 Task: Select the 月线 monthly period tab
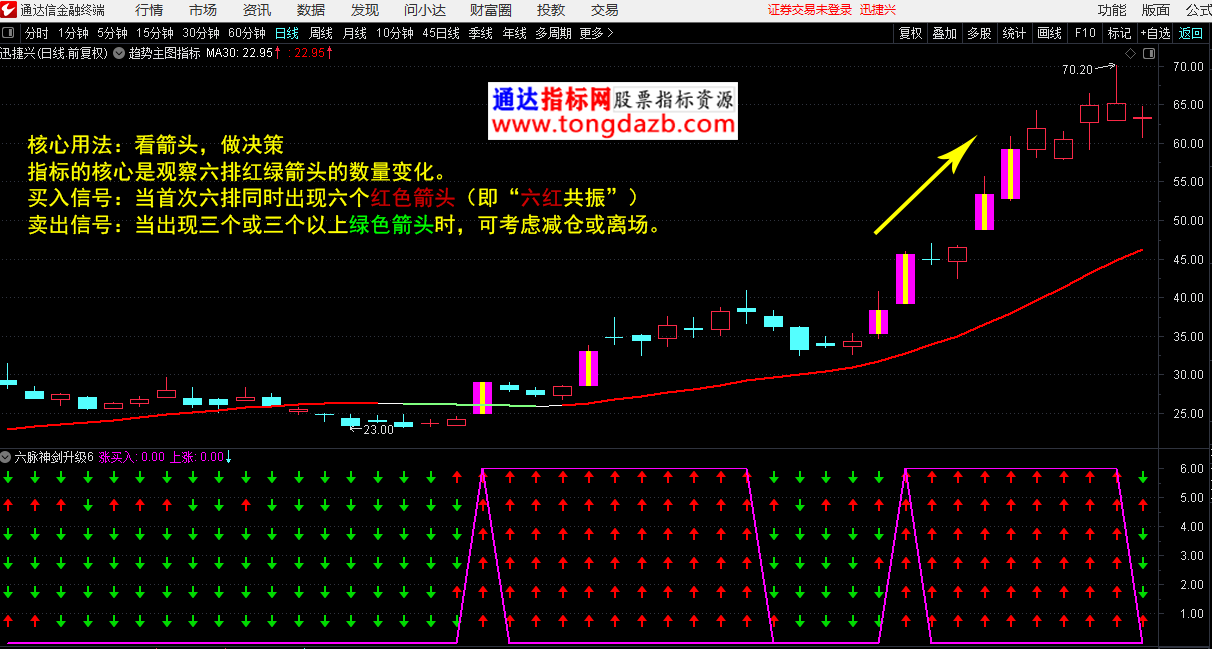pos(355,33)
